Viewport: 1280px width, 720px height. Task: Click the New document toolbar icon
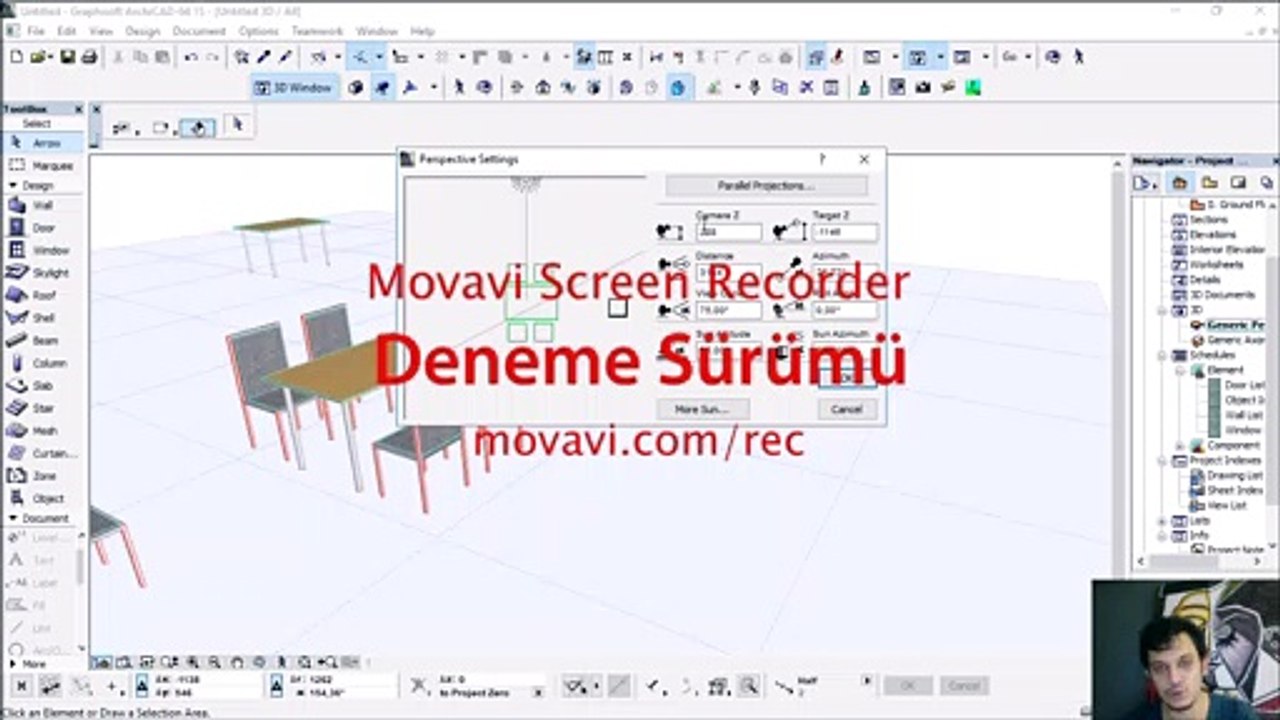pyautogui.click(x=16, y=57)
